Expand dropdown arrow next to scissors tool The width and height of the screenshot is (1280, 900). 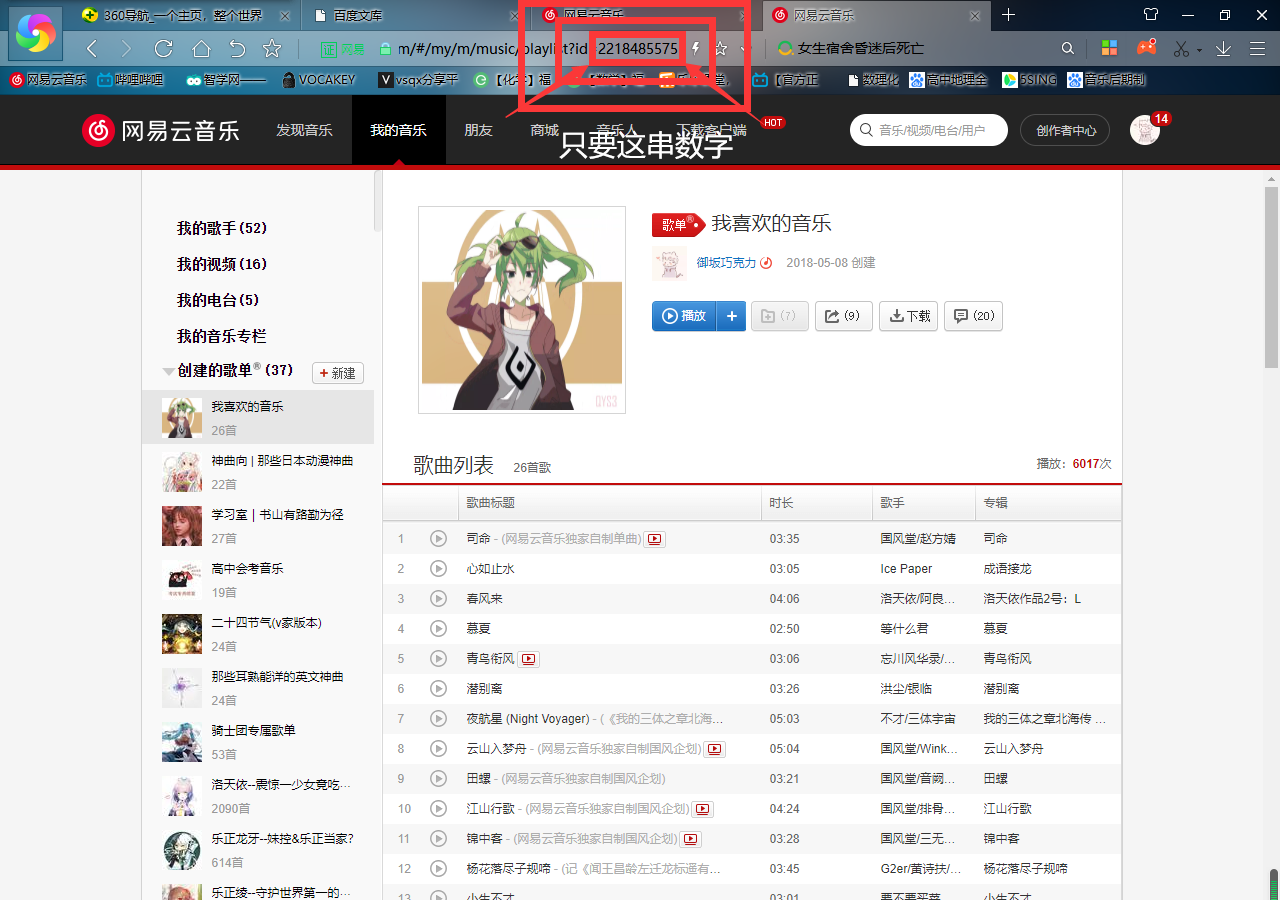1199,49
